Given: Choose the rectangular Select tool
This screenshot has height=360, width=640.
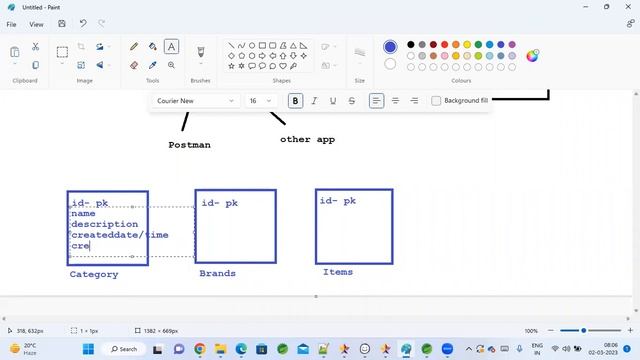Looking at the screenshot, I should click(x=62, y=52).
